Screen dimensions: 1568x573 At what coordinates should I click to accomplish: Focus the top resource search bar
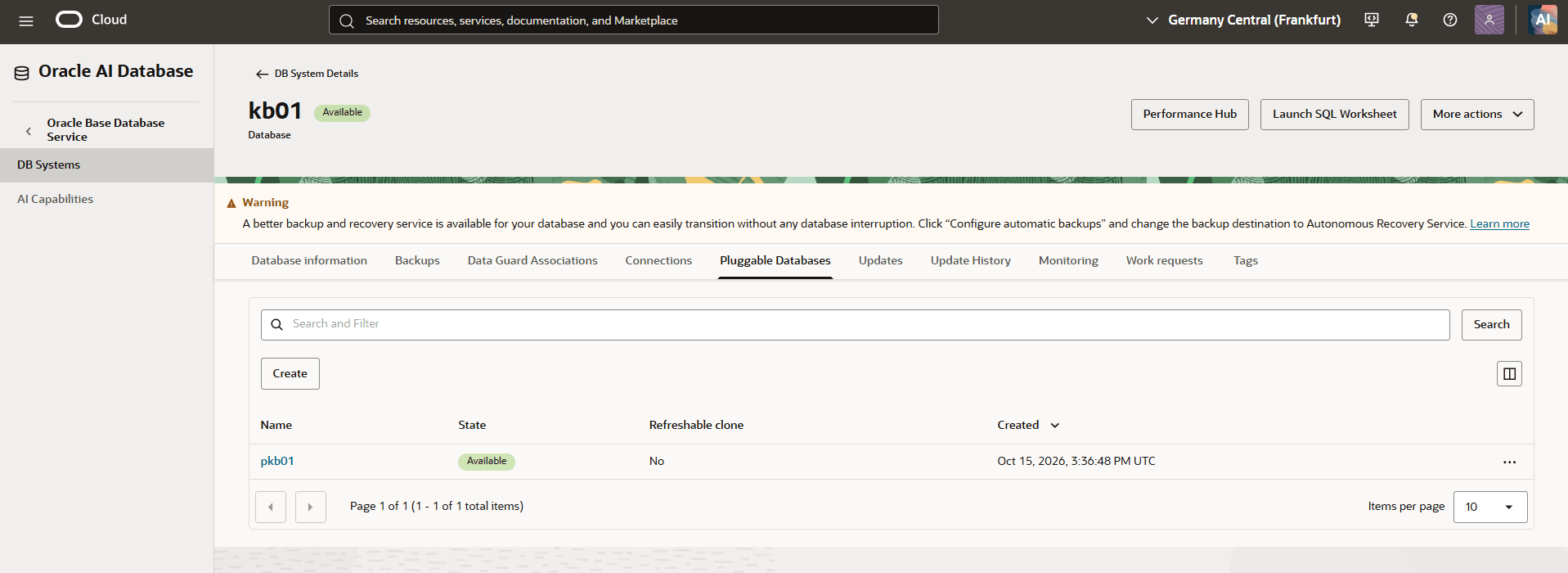634,20
